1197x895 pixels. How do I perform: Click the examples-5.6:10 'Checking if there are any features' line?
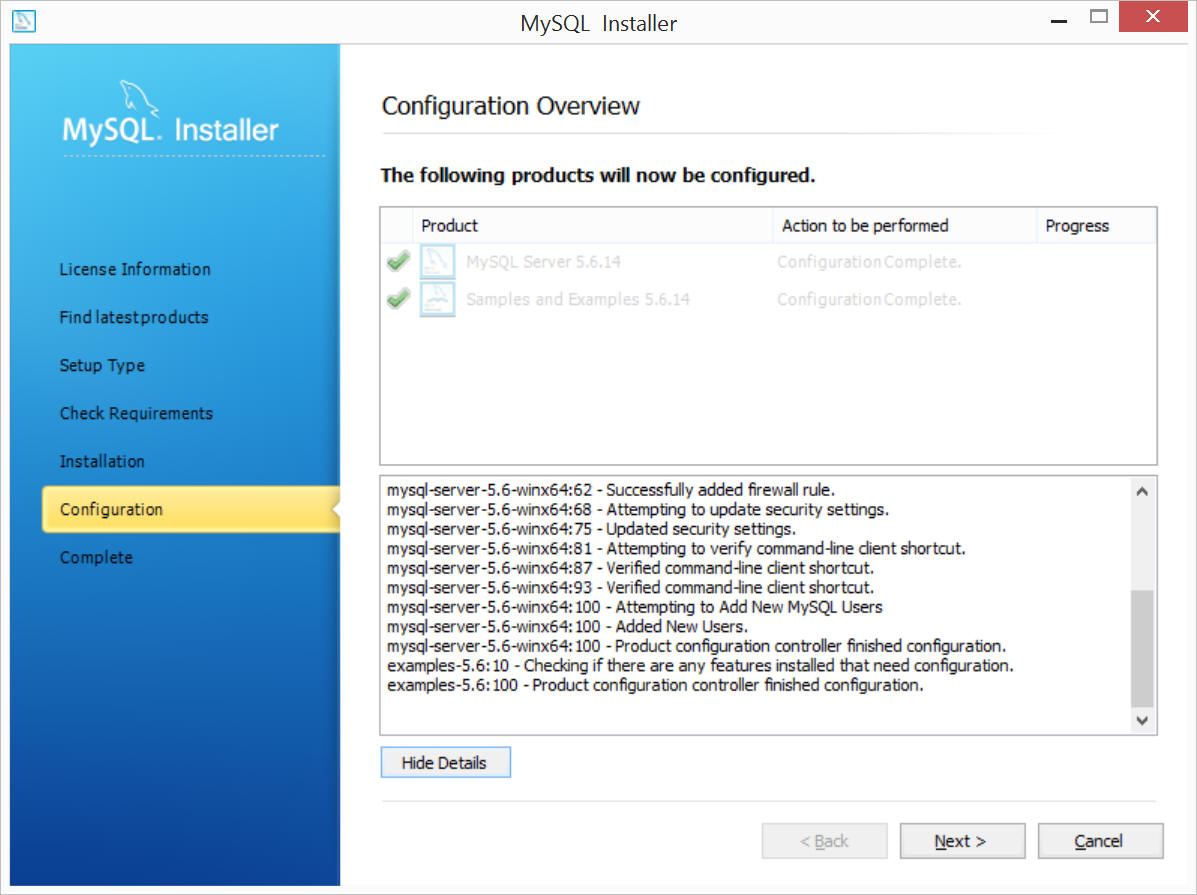(700, 666)
